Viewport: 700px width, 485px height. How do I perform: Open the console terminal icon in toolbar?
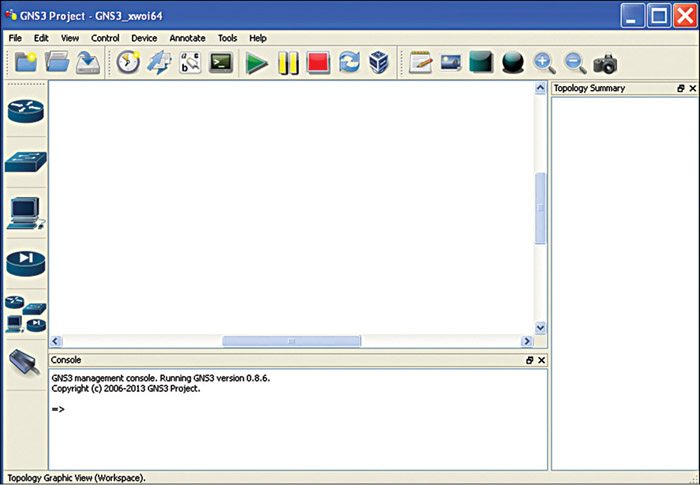[x=221, y=63]
